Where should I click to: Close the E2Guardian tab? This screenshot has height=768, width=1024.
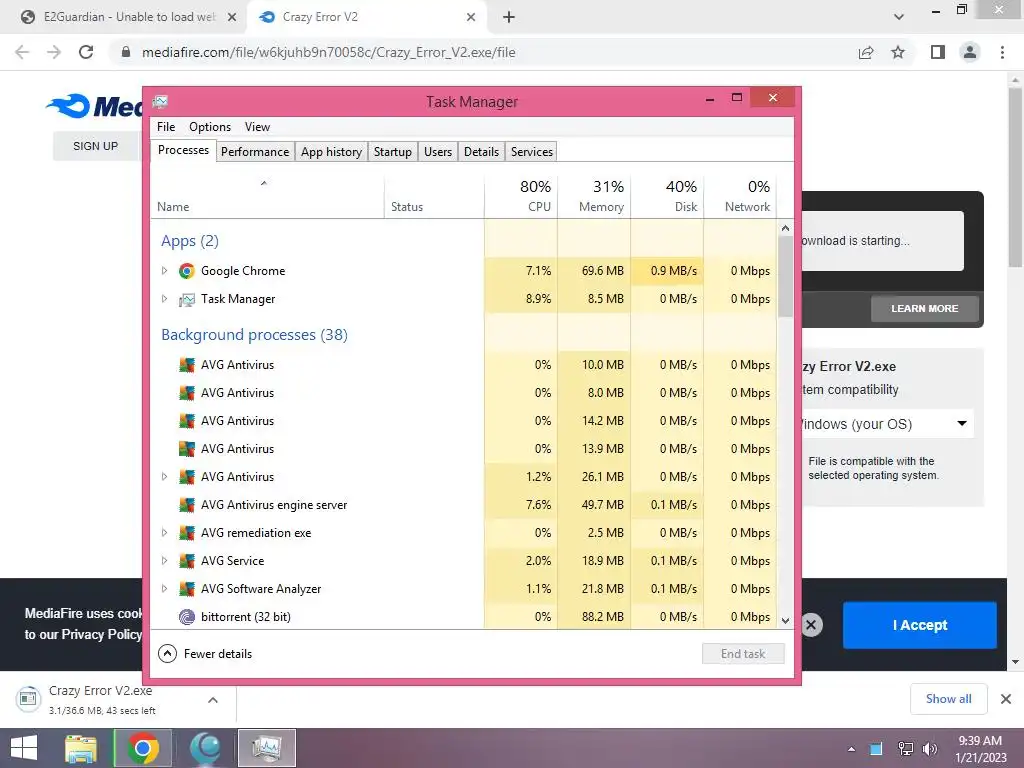point(232,17)
